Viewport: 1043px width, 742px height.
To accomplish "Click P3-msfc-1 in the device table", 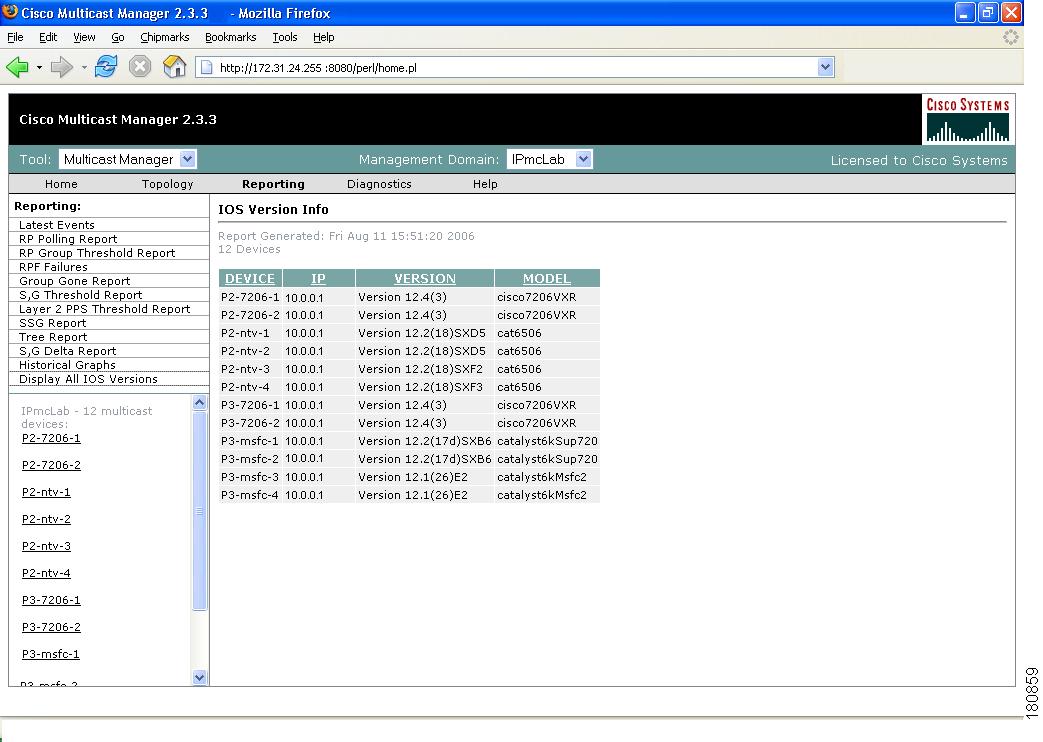I will pyautogui.click(x=249, y=441).
